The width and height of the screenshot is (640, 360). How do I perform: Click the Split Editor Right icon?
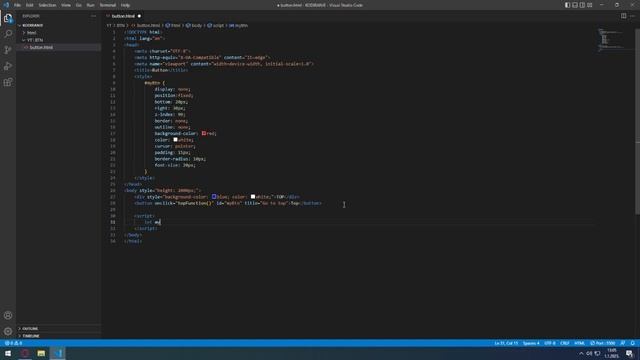tap(623, 16)
